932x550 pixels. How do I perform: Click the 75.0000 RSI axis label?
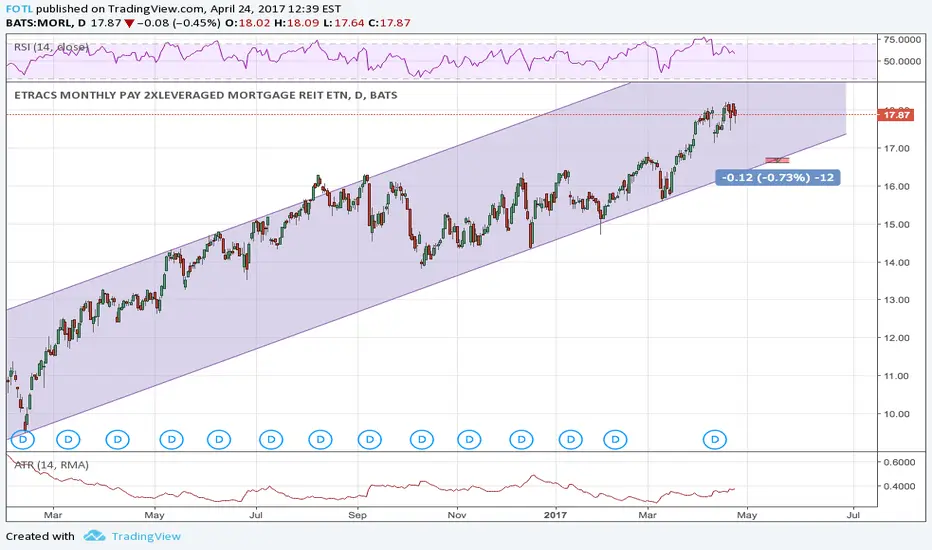coord(902,39)
